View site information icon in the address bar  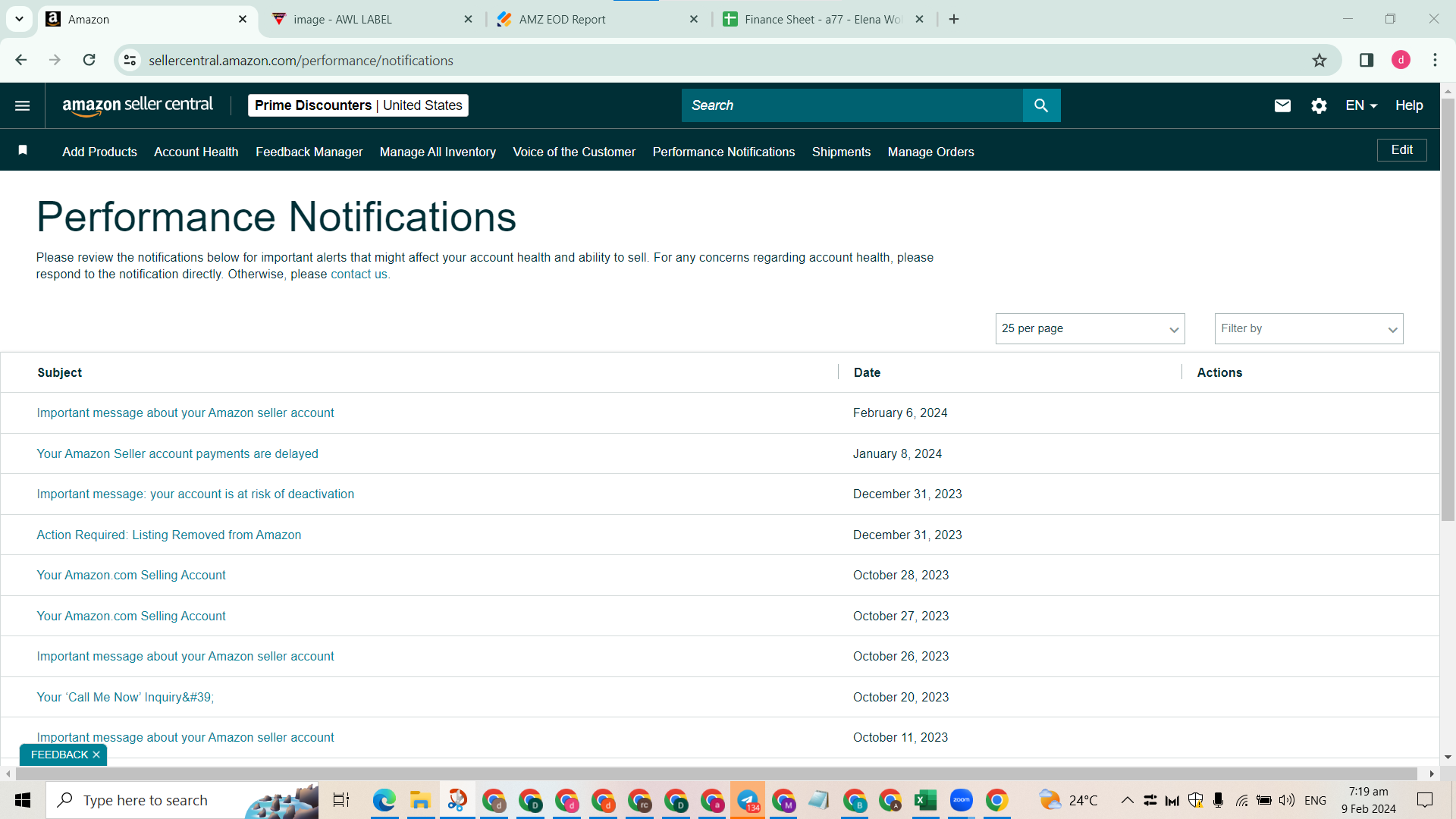pyautogui.click(x=130, y=61)
